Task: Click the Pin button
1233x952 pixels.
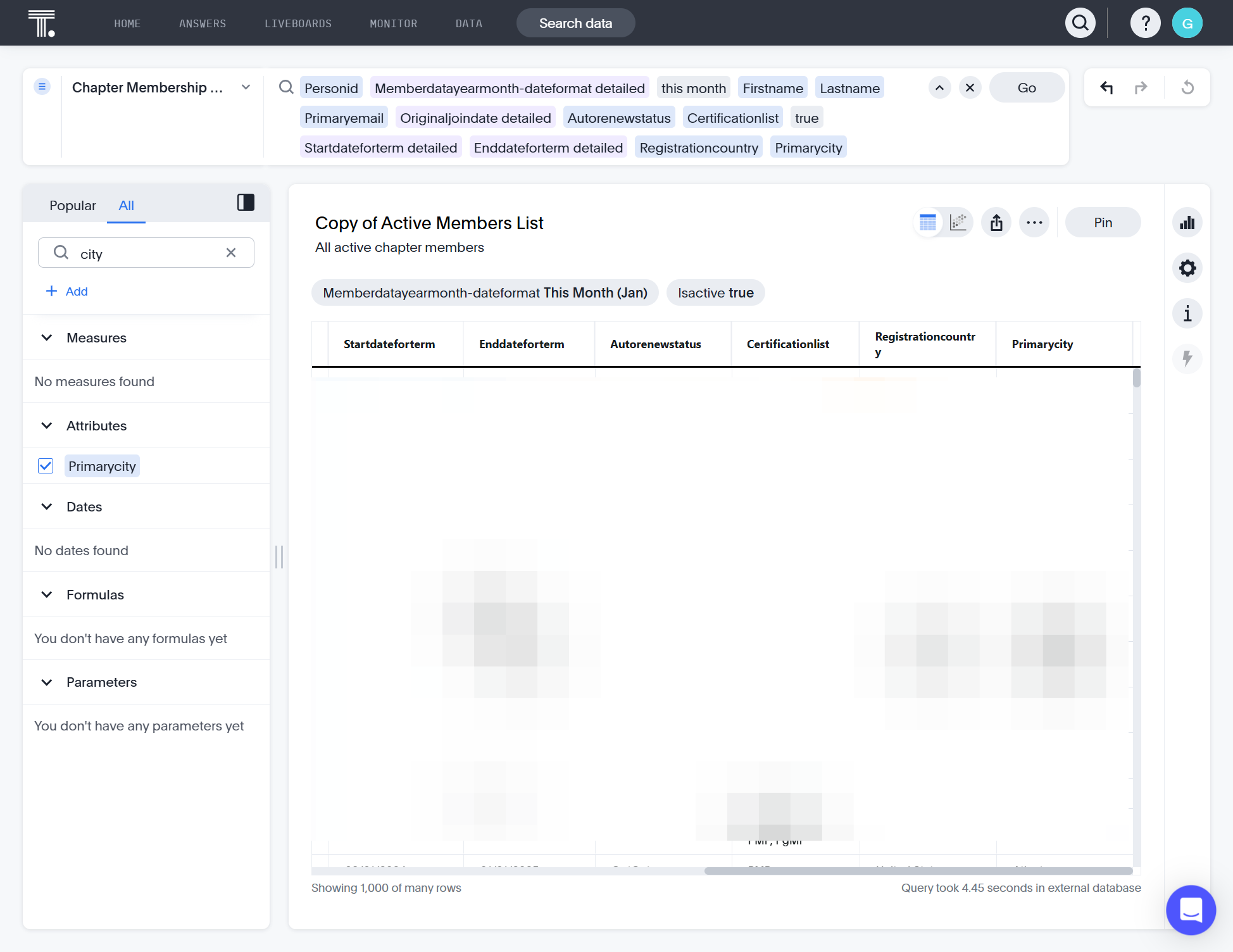Action: coord(1103,222)
